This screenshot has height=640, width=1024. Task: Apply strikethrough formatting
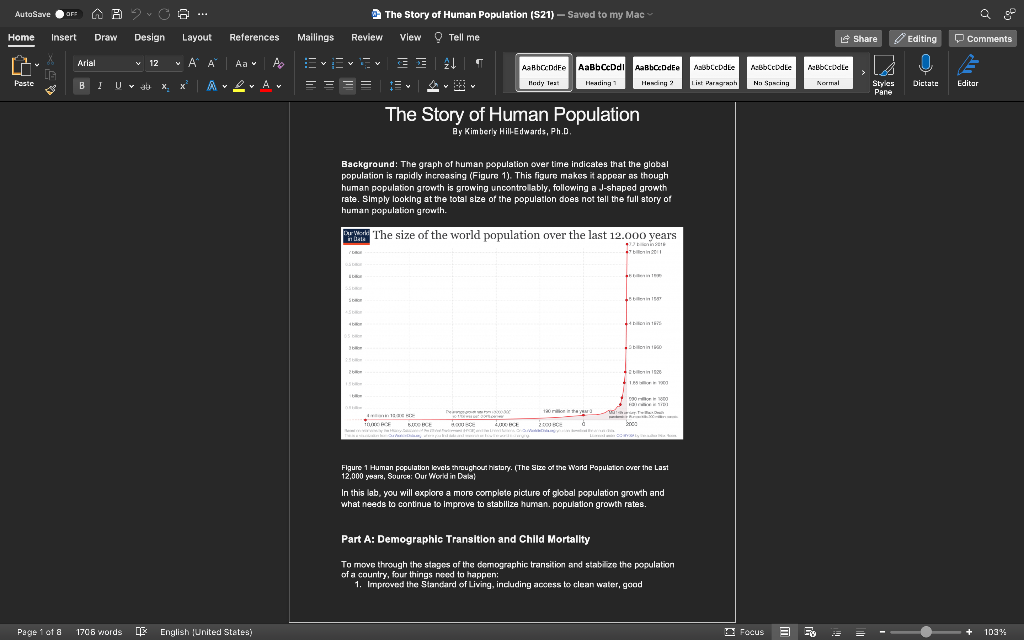145,86
